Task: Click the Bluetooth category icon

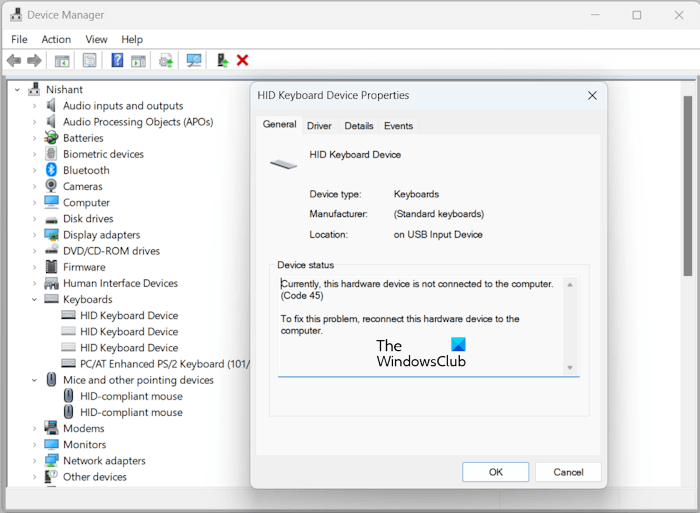Action: click(x=51, y=170)
